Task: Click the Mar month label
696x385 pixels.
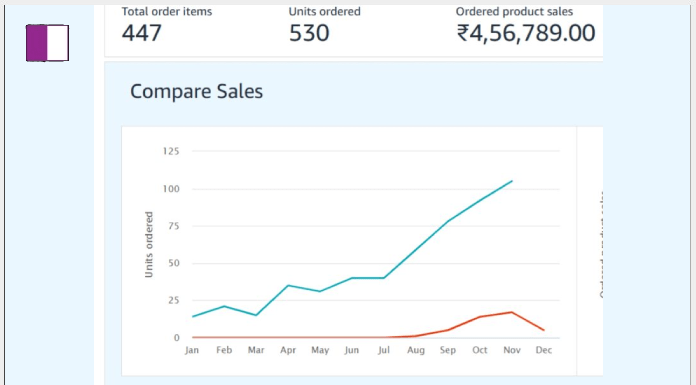Action: pos(256,350)
